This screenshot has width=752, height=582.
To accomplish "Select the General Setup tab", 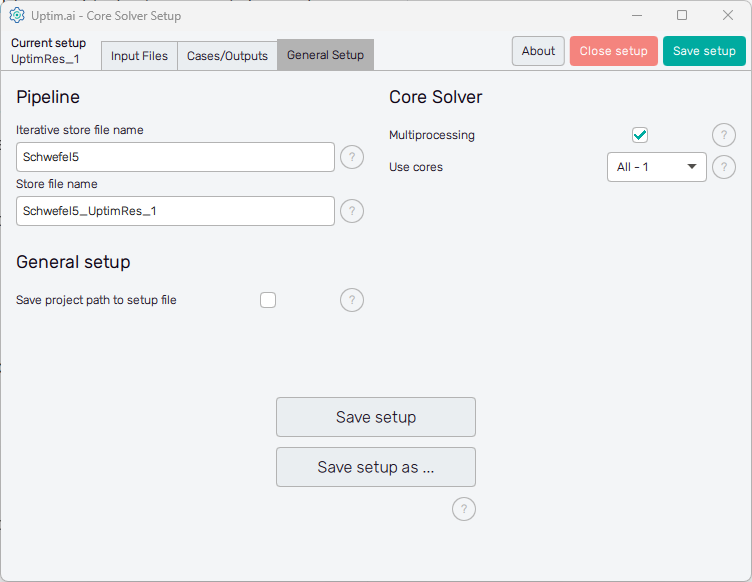I will click(325, 56).
